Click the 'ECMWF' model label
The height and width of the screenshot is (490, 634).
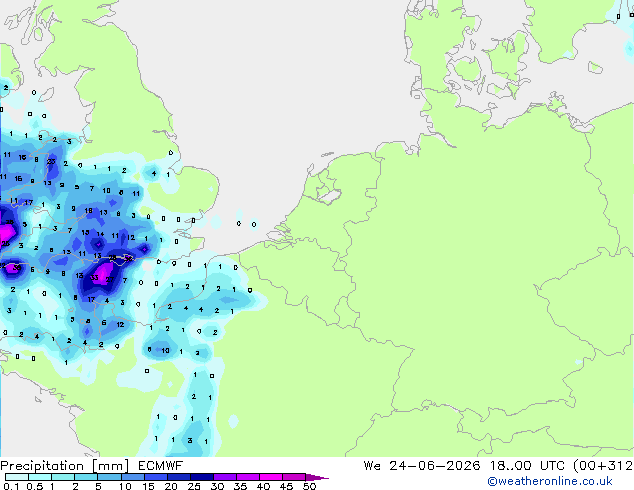point(161,466)
